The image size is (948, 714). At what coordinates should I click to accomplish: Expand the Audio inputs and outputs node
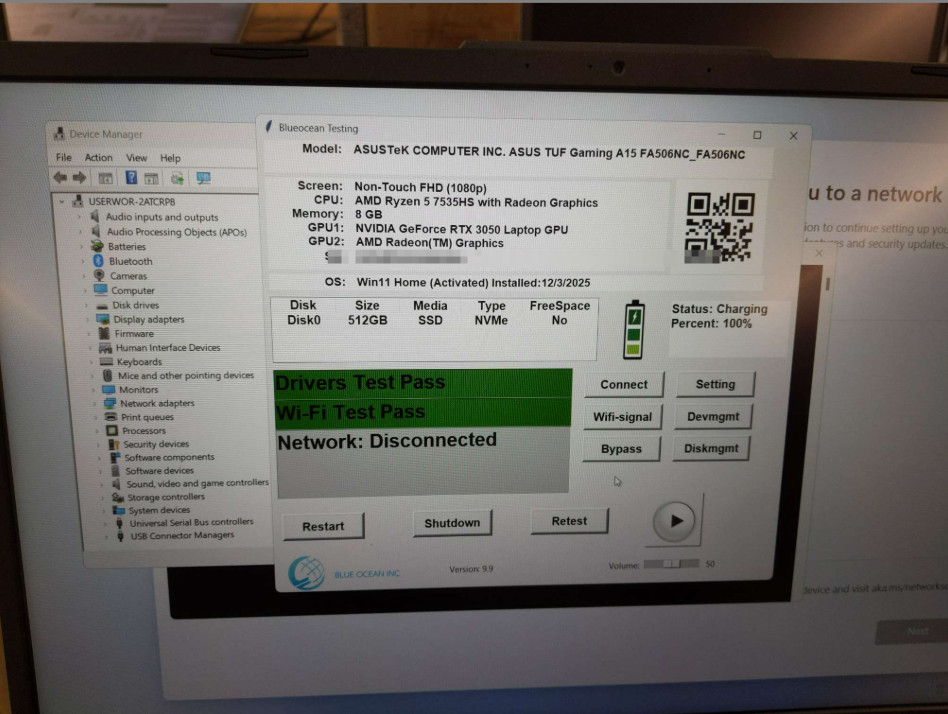pos(79,216)
